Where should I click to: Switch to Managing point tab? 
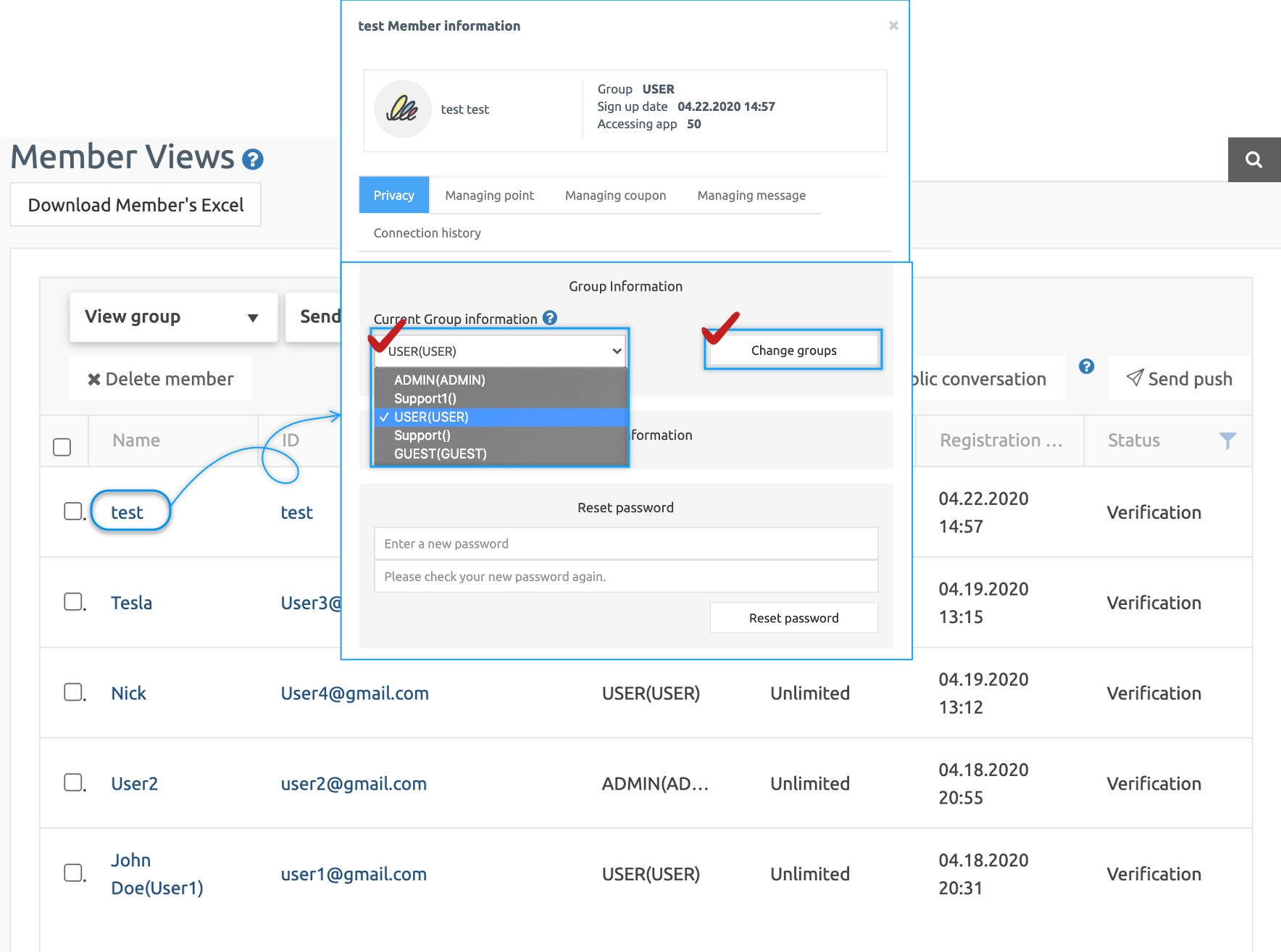[x=490, y=196]
